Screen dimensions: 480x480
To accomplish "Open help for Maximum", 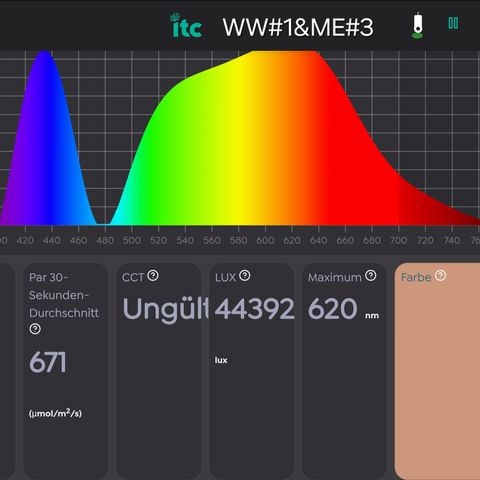I will pos(371,276).
